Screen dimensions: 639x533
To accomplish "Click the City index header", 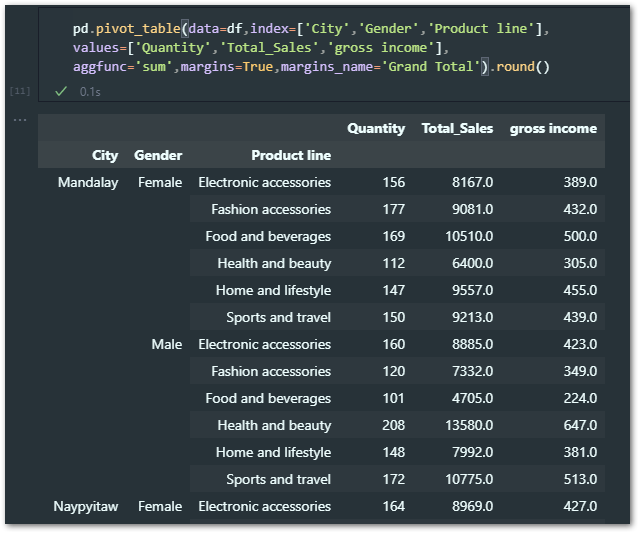I will [x=105, y=155].
